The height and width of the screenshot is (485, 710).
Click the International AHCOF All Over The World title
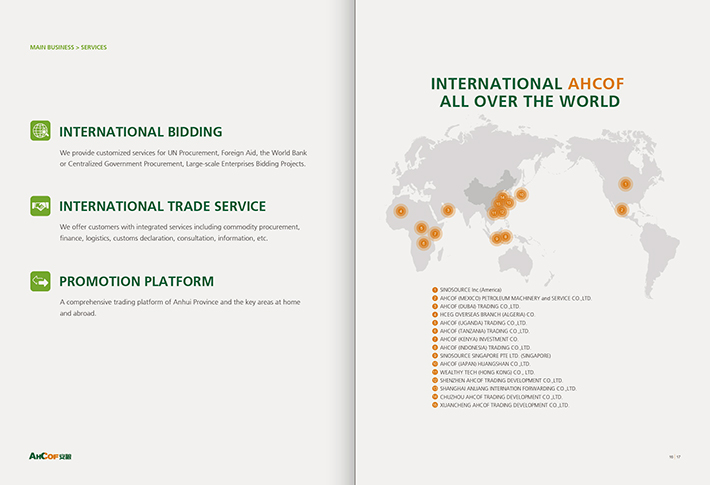click(526, 92)
